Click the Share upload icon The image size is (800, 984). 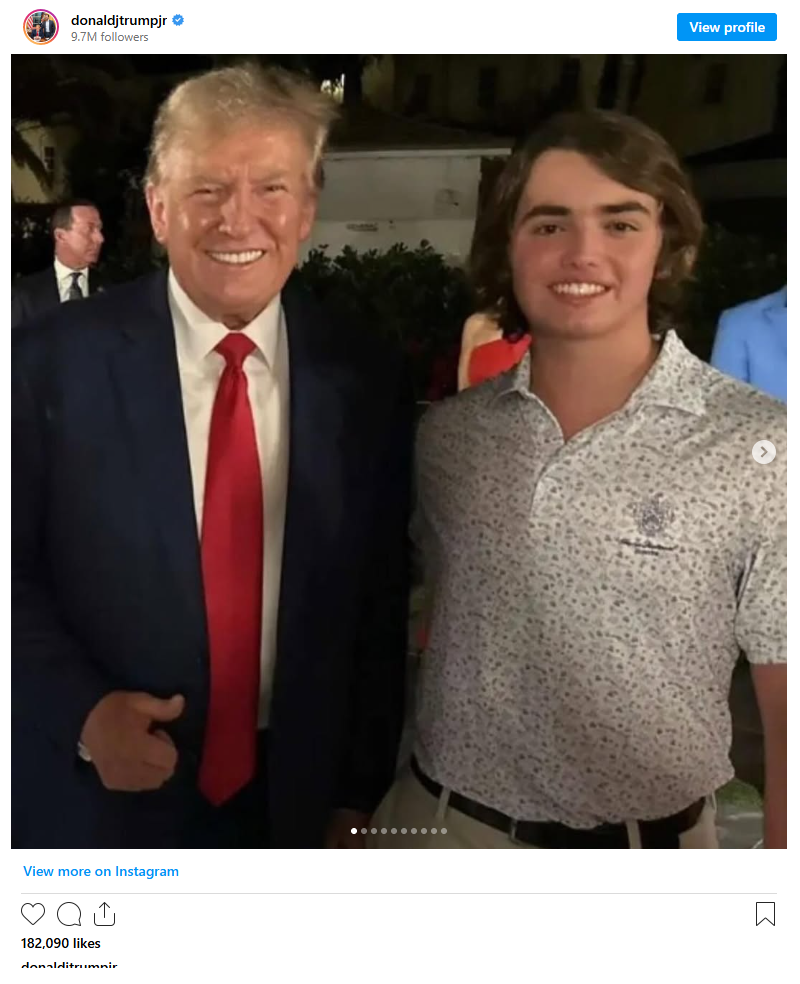[x=104, y=914]
